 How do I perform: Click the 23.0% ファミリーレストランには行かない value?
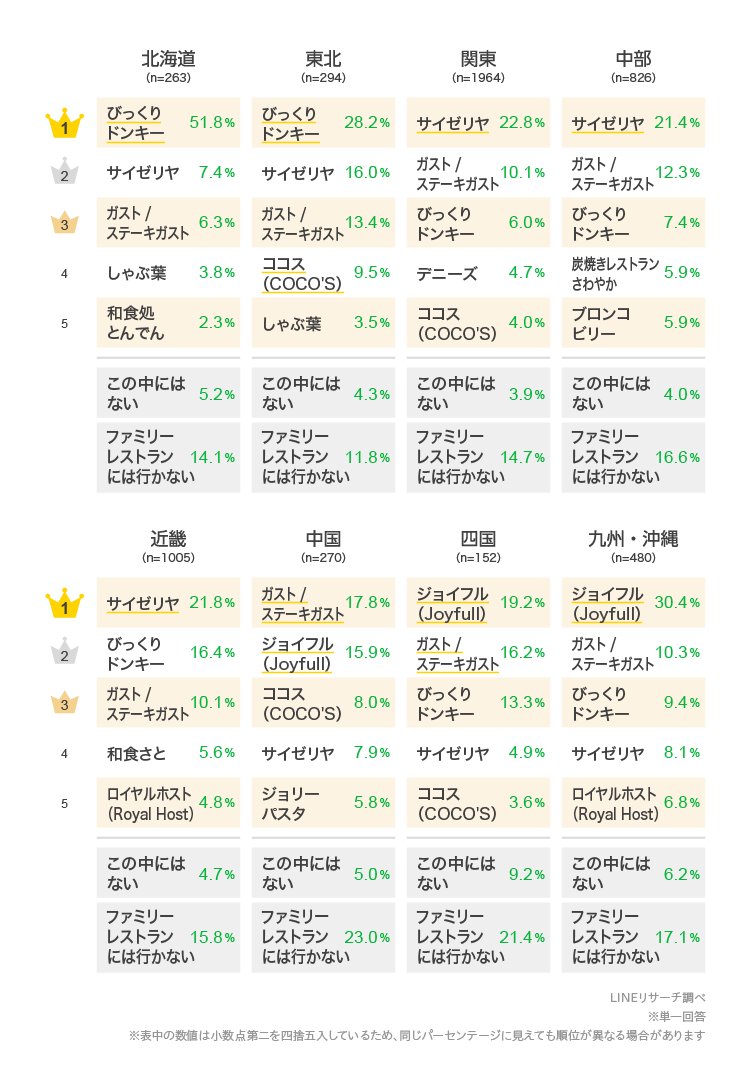[367, 937]
